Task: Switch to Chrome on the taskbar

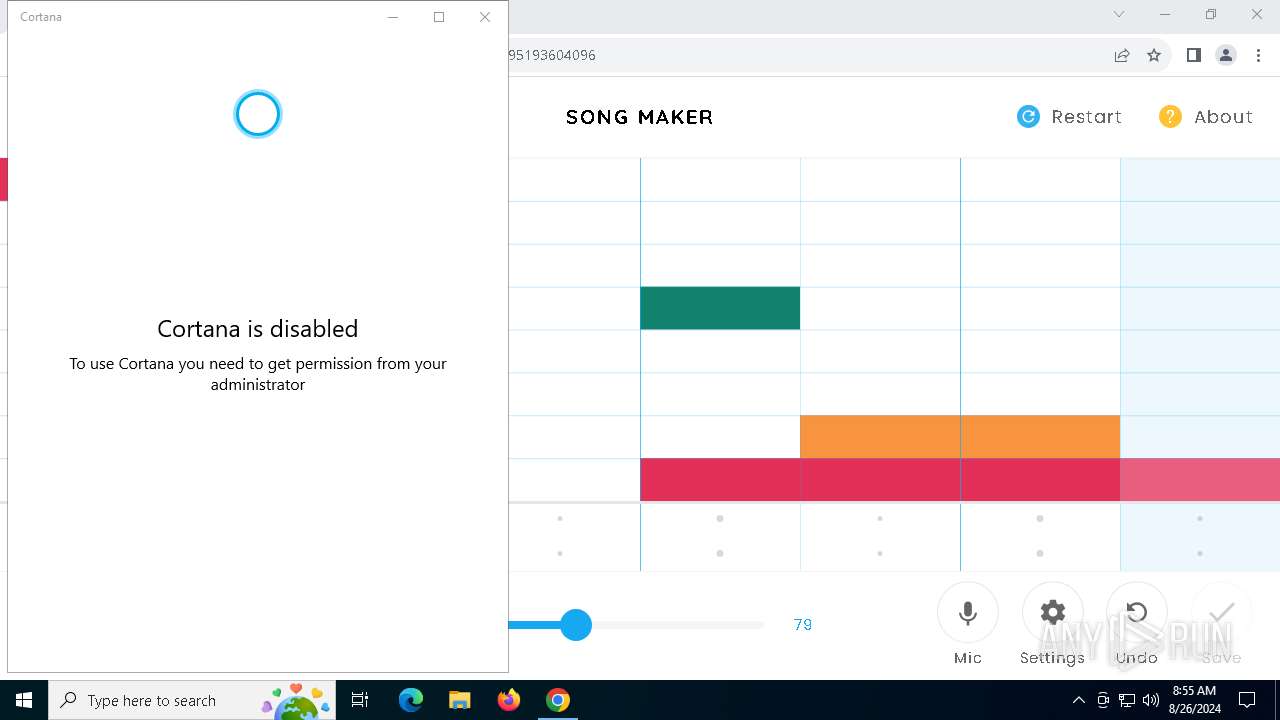Action: [558, 700]
